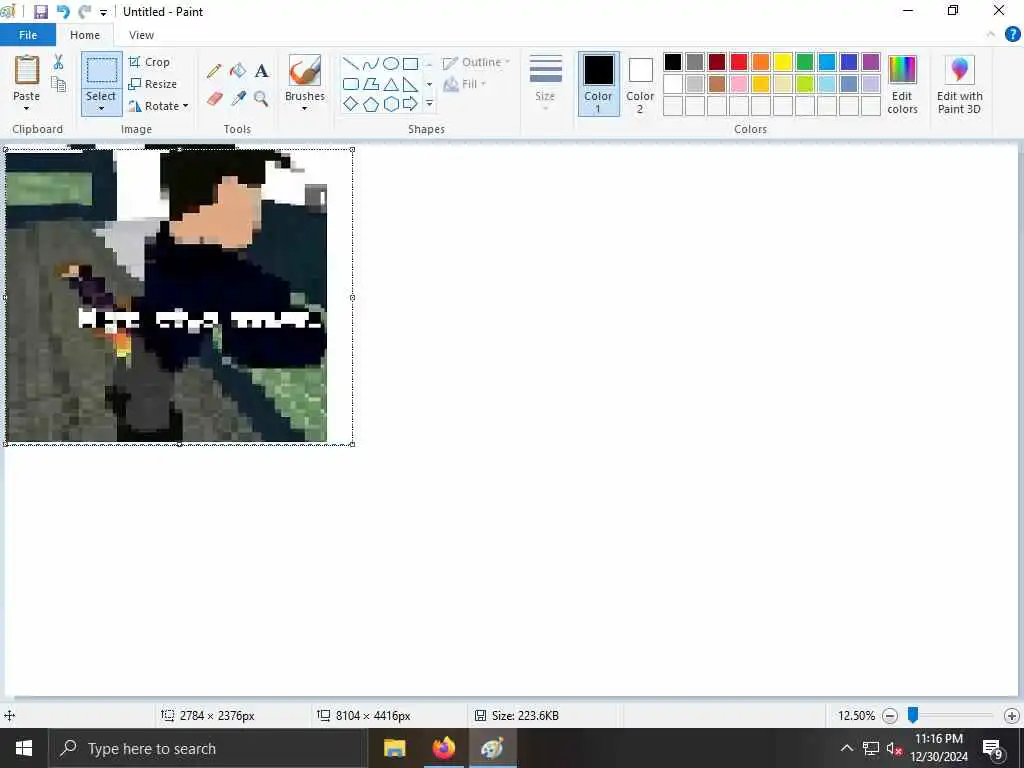Pick the red color swatch
This screenshot has height=768, width=1024.
[739, 62]
